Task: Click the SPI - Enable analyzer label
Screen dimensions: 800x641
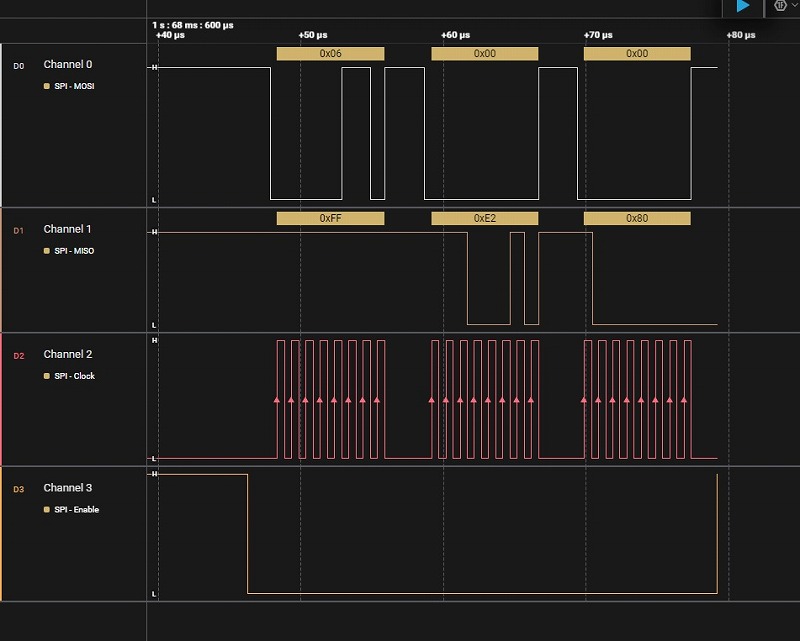Action: click(x=77, y=510)
